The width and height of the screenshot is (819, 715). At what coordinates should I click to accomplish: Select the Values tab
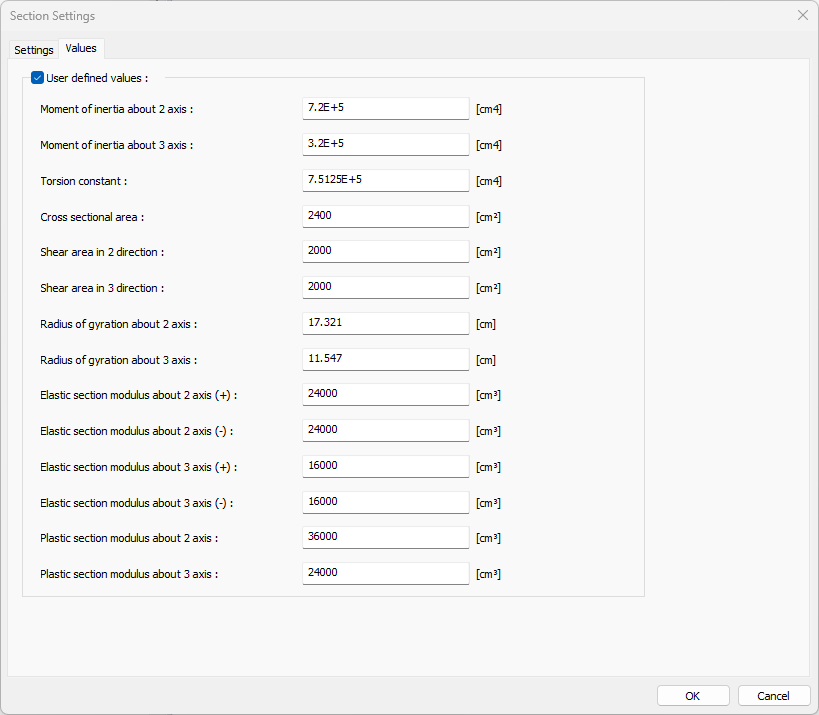[x=81, y=49]
